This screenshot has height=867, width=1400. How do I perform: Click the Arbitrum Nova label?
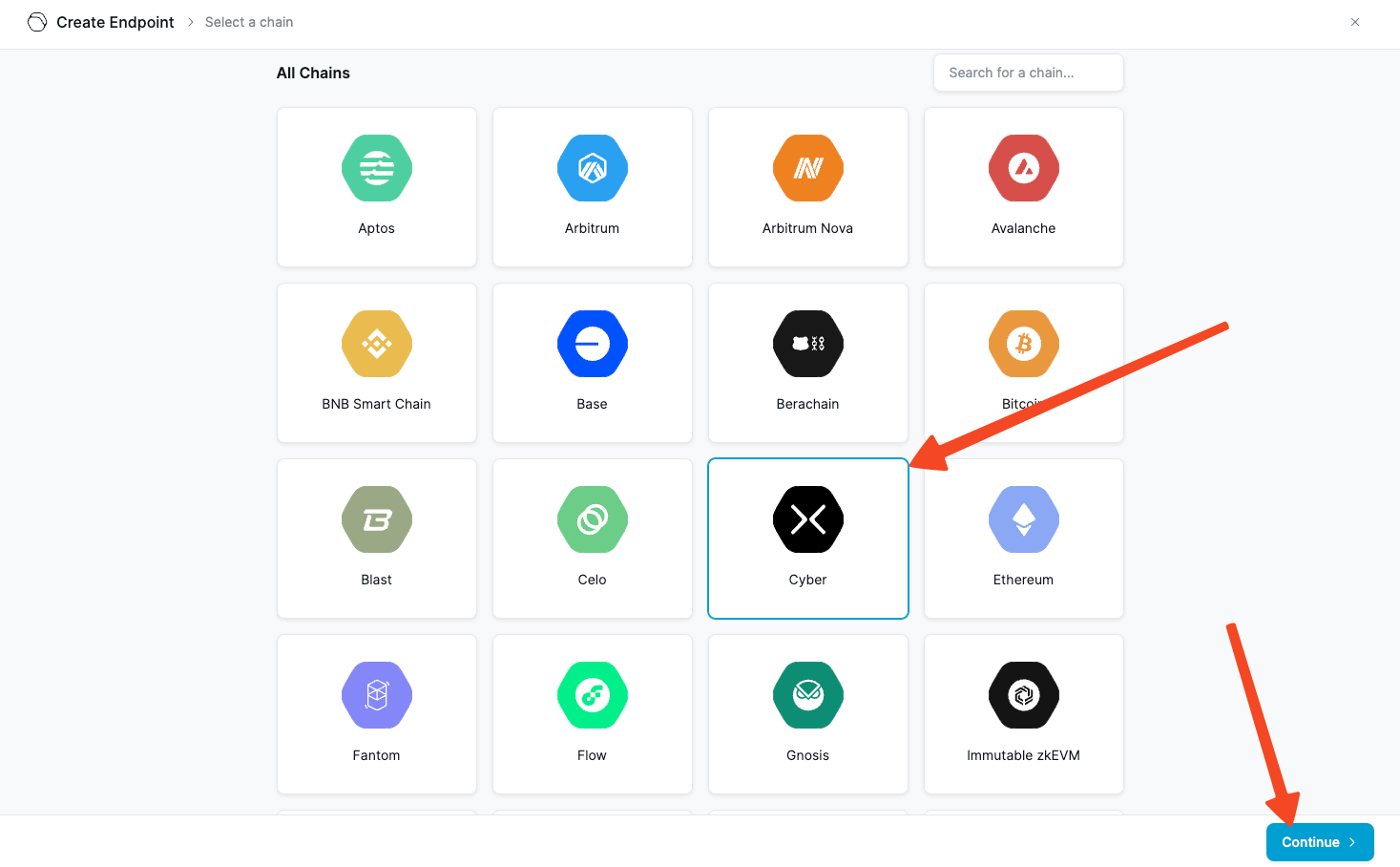808,228
